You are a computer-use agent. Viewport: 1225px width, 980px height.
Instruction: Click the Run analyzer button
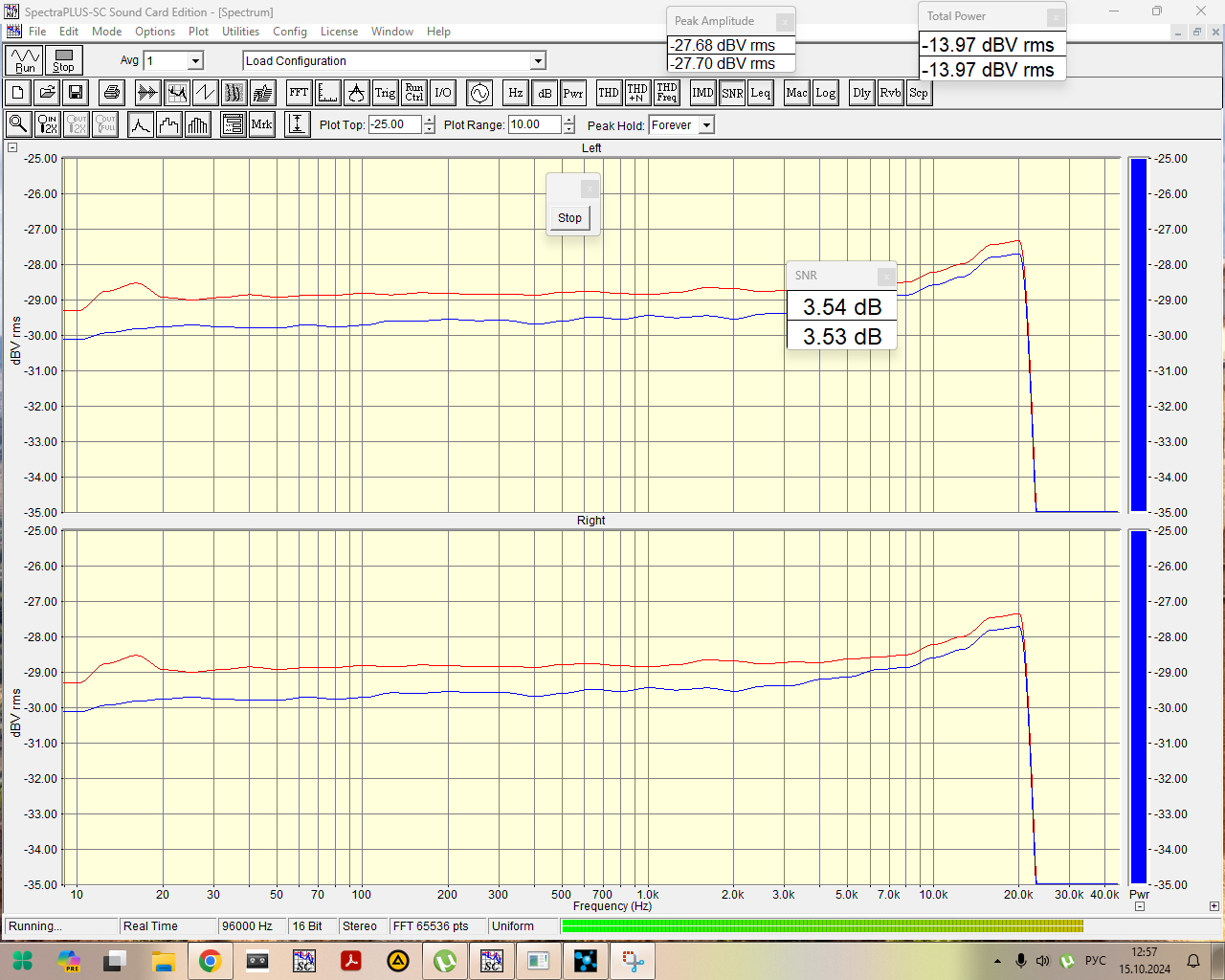(x=24, y=60)
